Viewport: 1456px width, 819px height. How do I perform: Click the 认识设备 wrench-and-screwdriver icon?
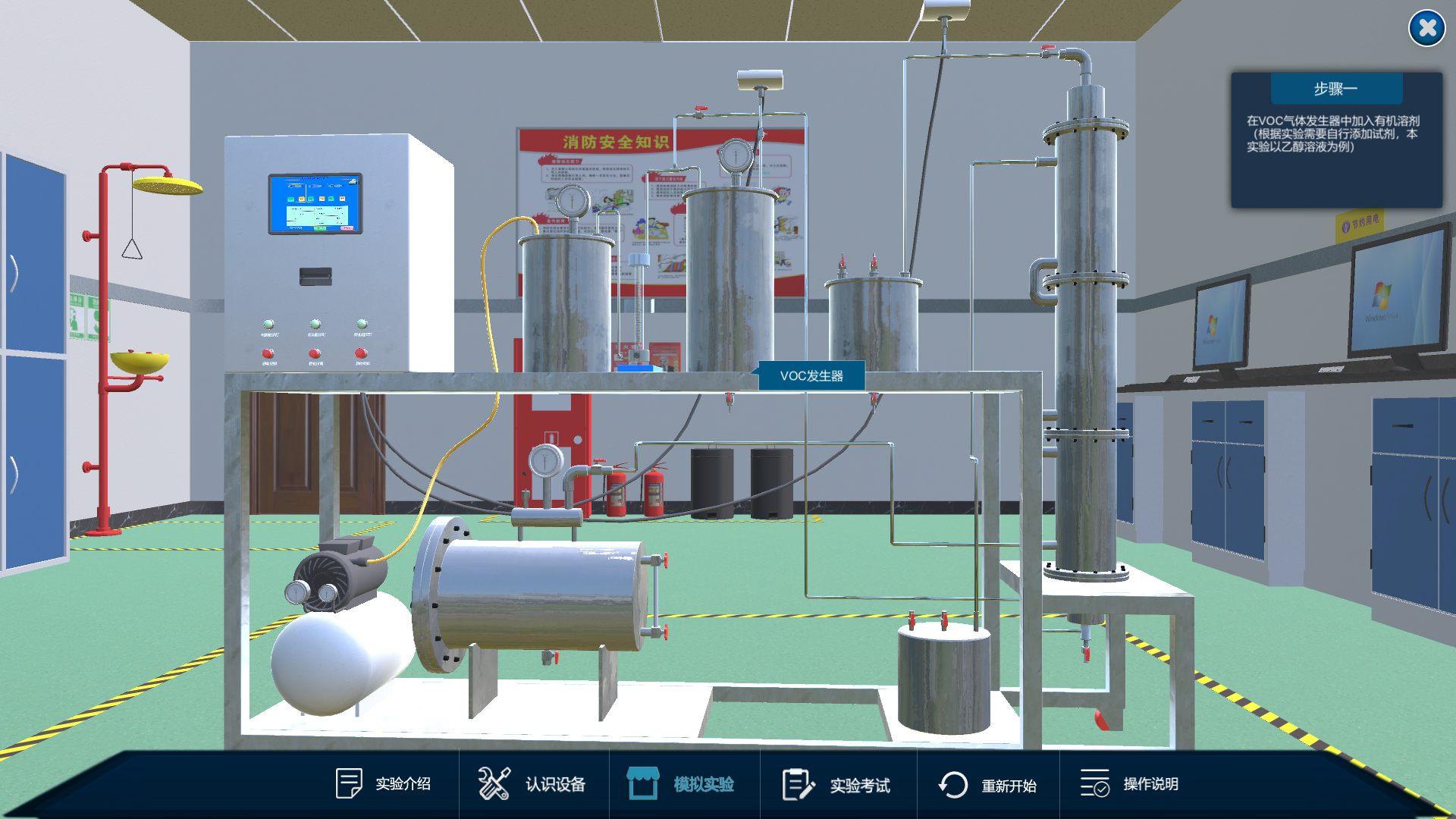[494, 783]
